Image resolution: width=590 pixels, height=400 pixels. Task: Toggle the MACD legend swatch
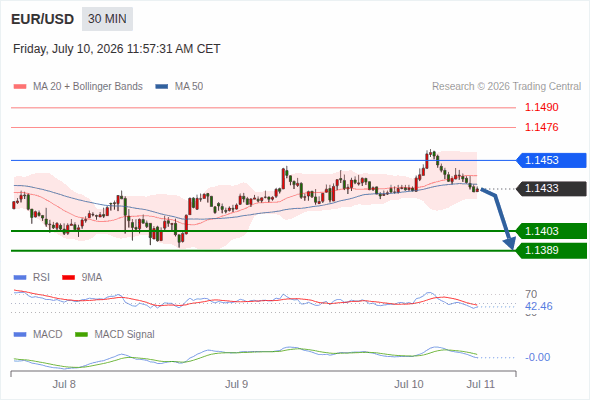(20, 335)
